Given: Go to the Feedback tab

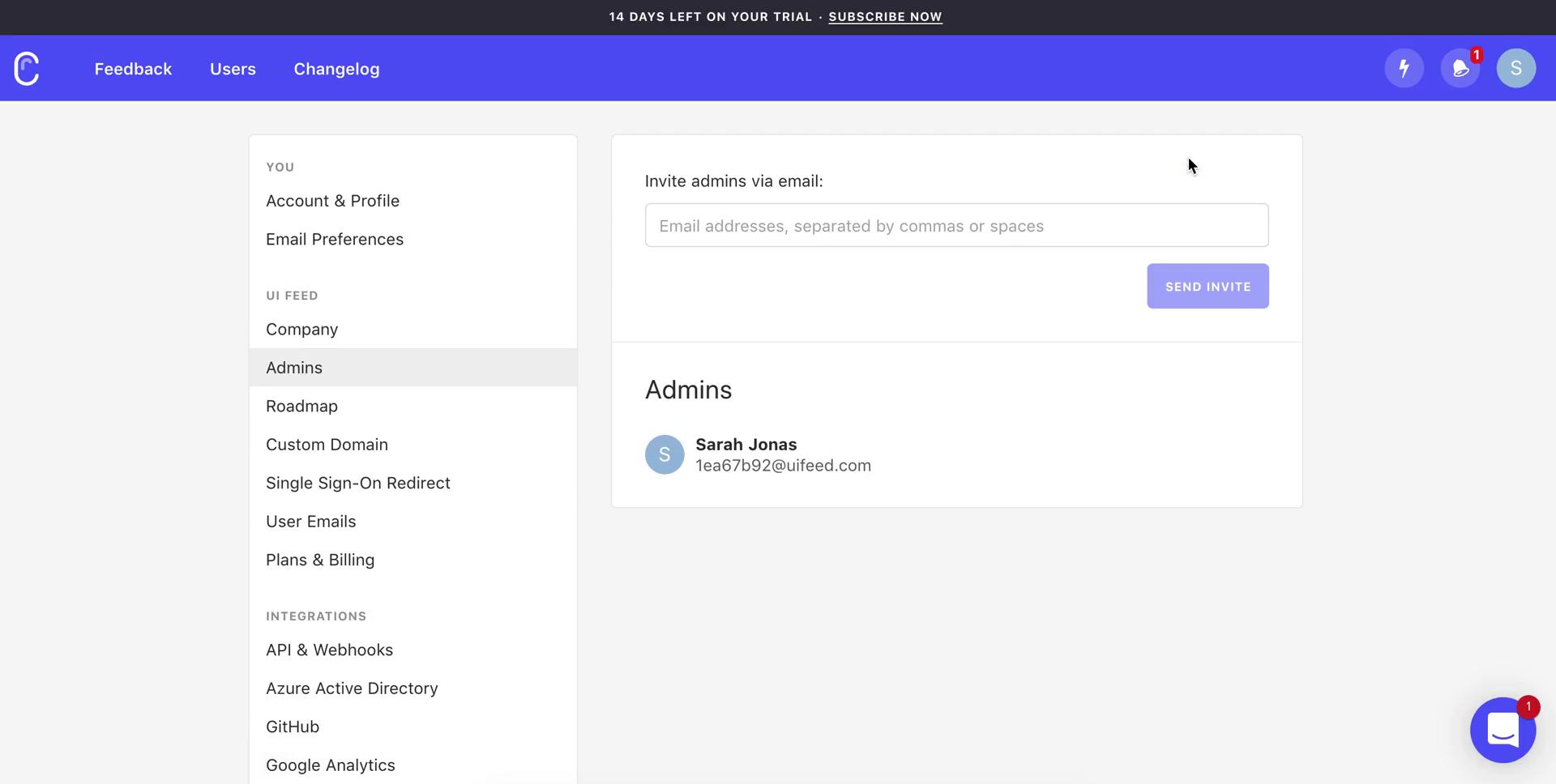Looking at the screenshot, I should (x=133, y=69).
